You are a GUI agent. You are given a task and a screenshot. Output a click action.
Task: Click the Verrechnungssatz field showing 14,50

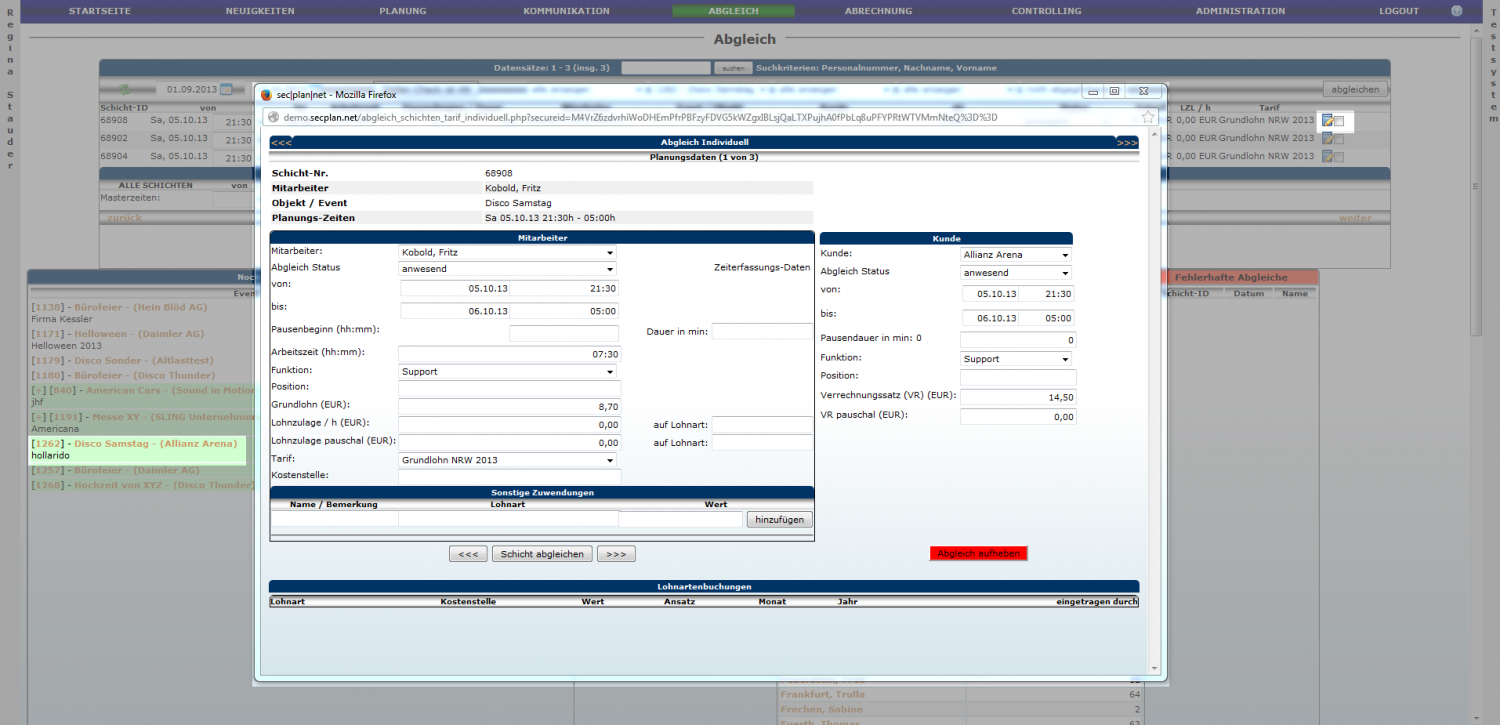point(1018,397)
